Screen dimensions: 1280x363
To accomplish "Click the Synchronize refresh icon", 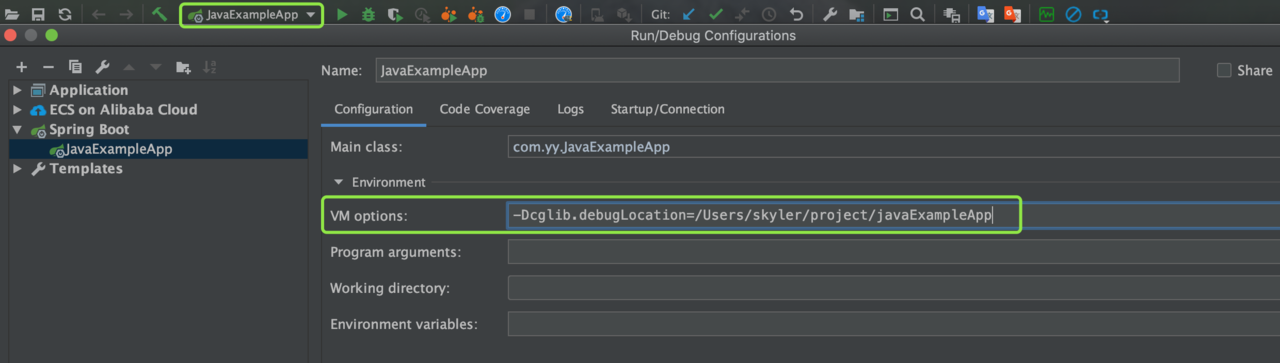I will pos(64,14).
